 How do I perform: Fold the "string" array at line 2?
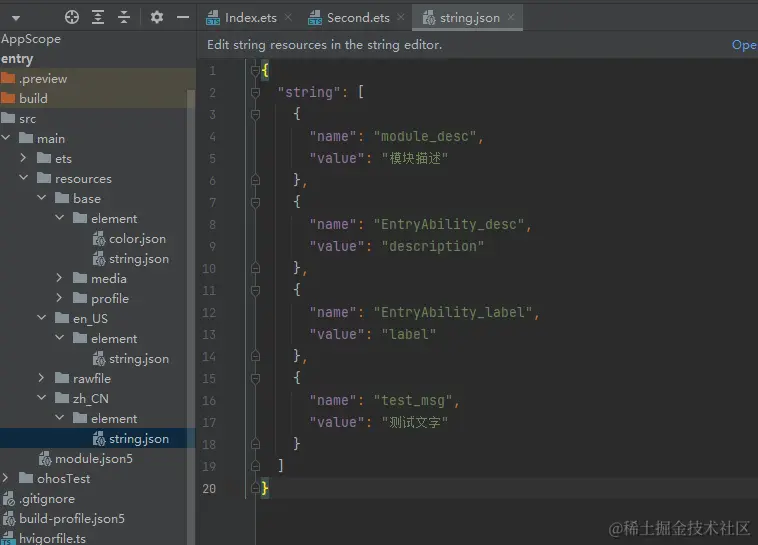(x=255, y=92)
